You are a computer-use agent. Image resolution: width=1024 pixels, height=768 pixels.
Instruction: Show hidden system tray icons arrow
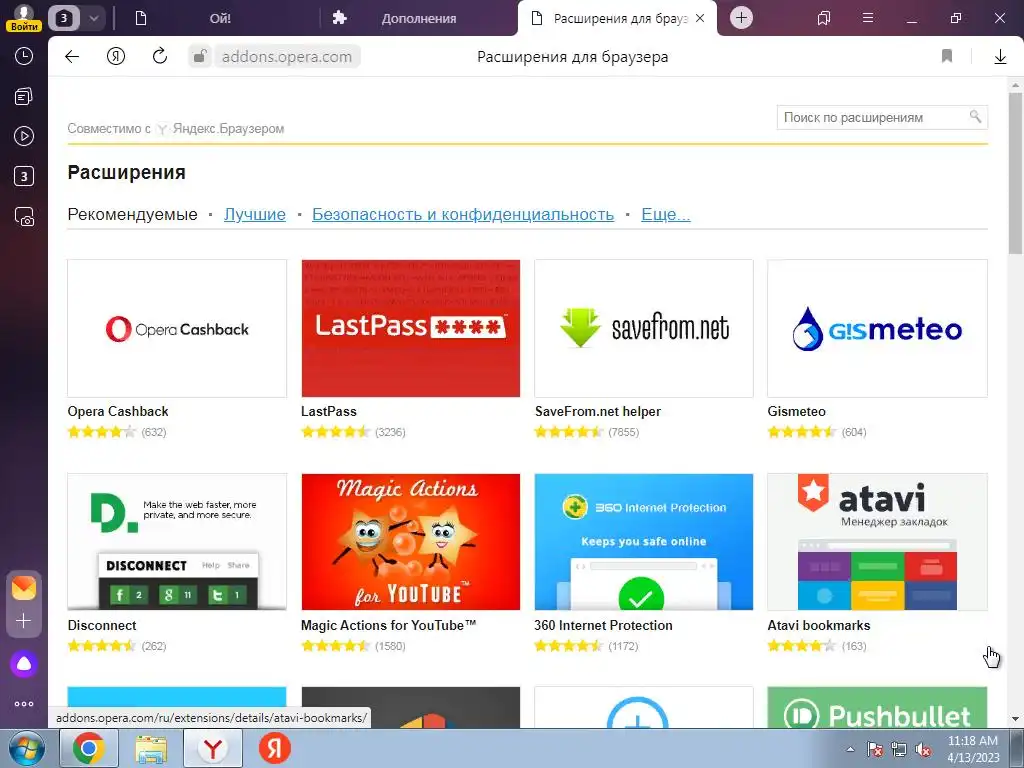[850, 749]
